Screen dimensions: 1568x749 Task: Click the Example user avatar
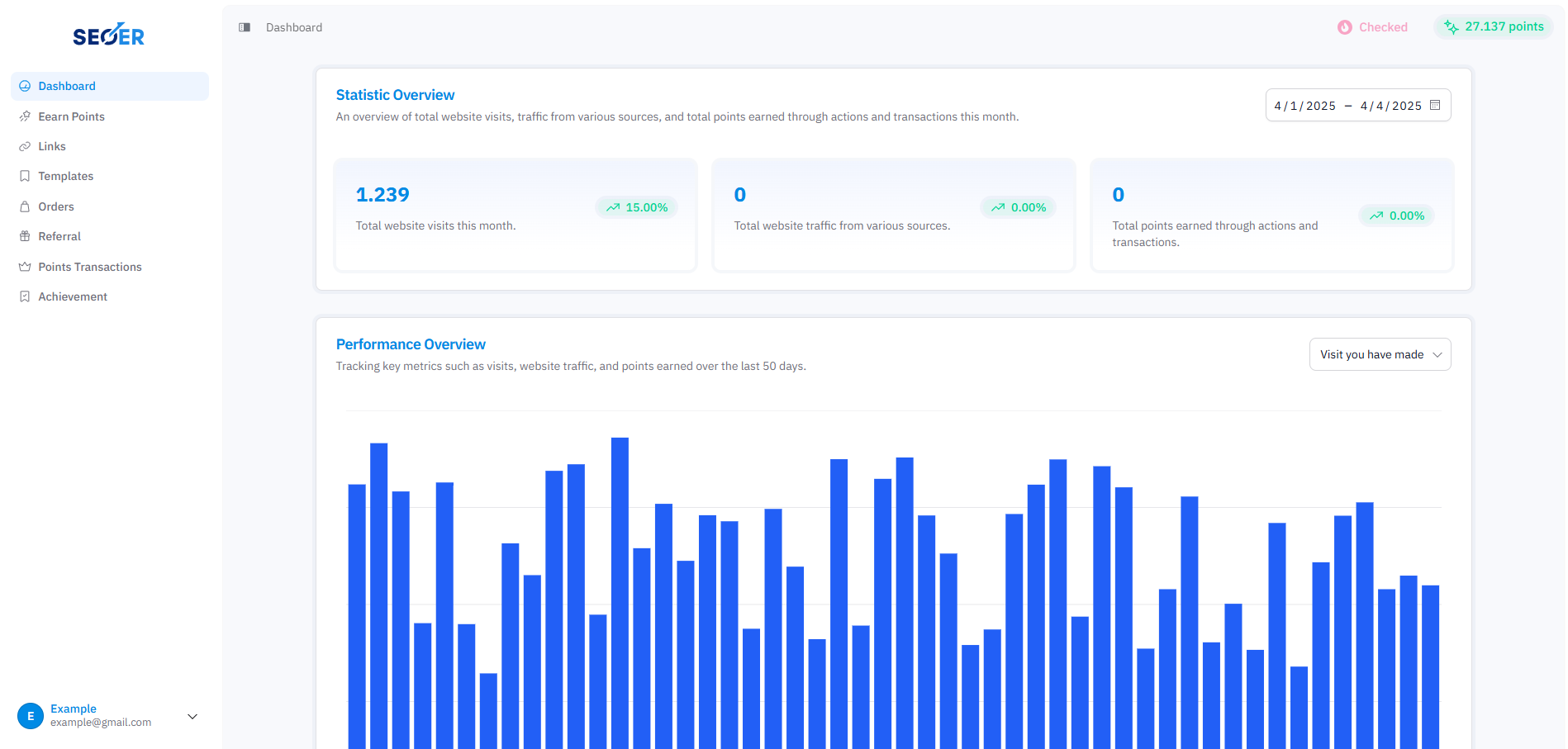point(31,716)
